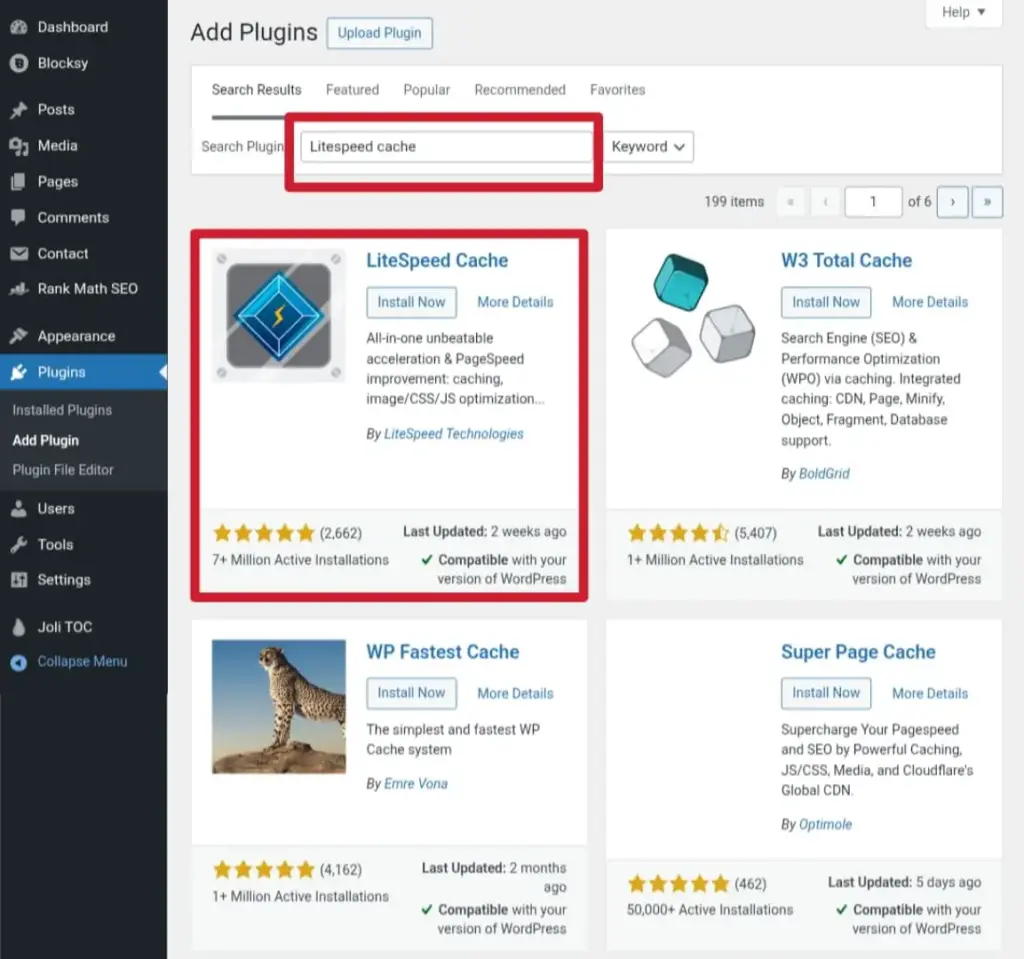The width and height of the screenshot is (1024, 959).
Task: Open the Keyword search type dropdown
Action: pos(648,146)
